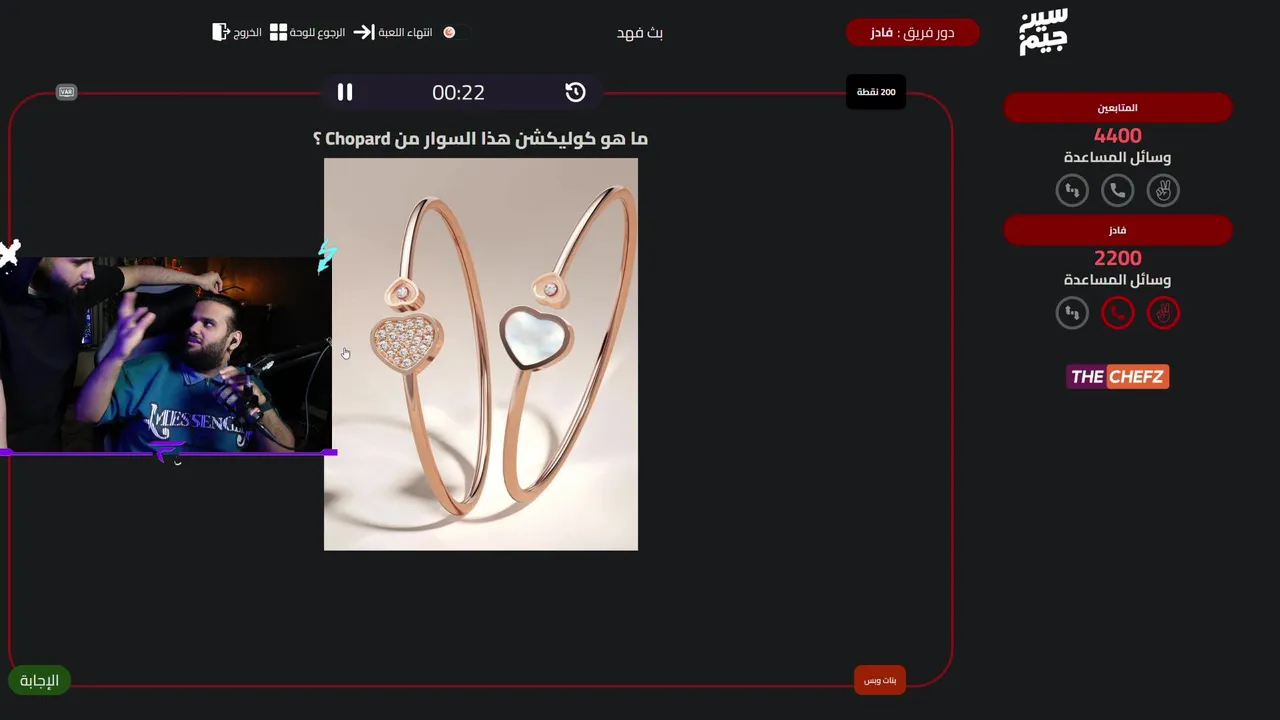Click the end game arrow icon
1280x720 pixels.
tap(363, 32)
